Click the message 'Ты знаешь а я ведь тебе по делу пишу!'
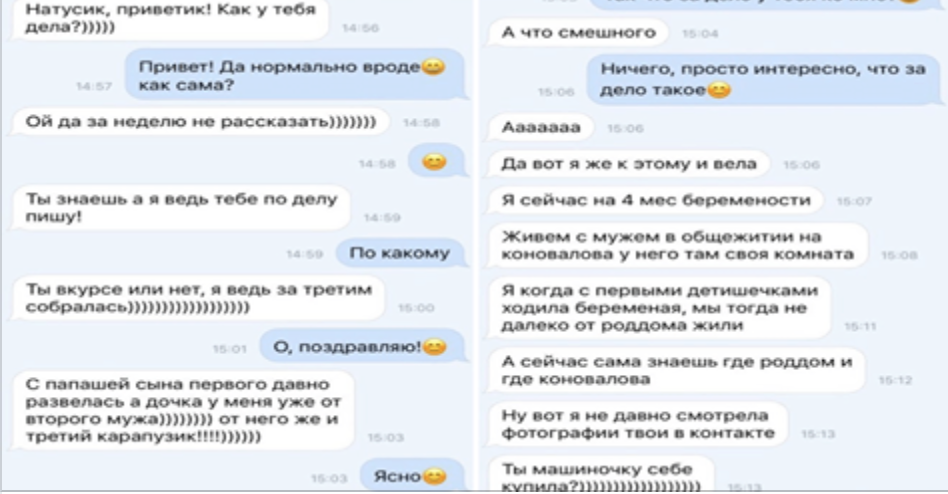The height and width of the screenshot is (494, 948). pyautogui.click(x=181, y=207)
